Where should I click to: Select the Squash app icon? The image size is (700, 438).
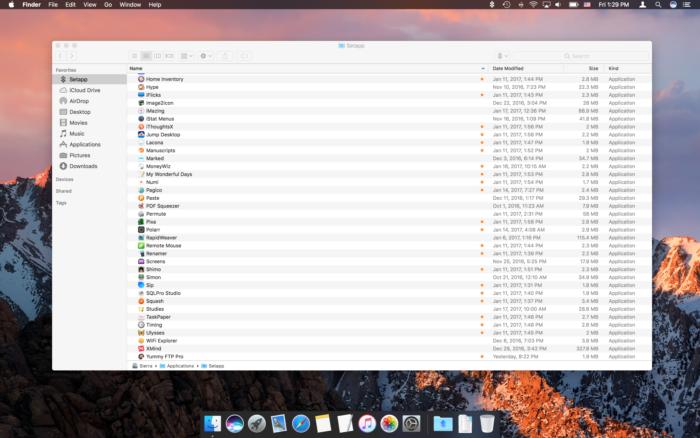pyautogui.click(x=141, y=301)
